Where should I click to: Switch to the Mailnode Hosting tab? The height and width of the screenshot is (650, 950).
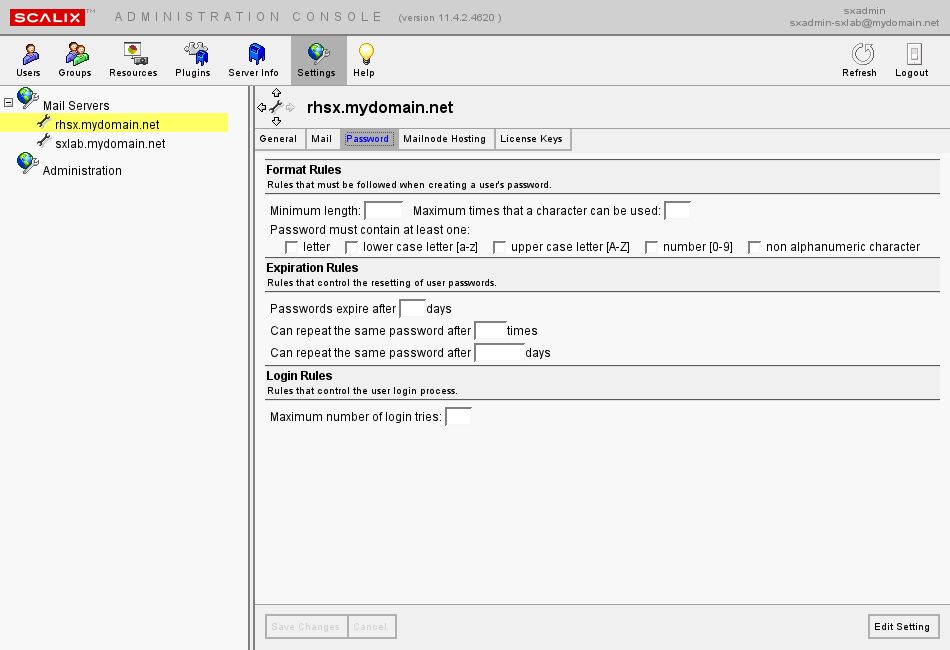(x=444, y=139)
